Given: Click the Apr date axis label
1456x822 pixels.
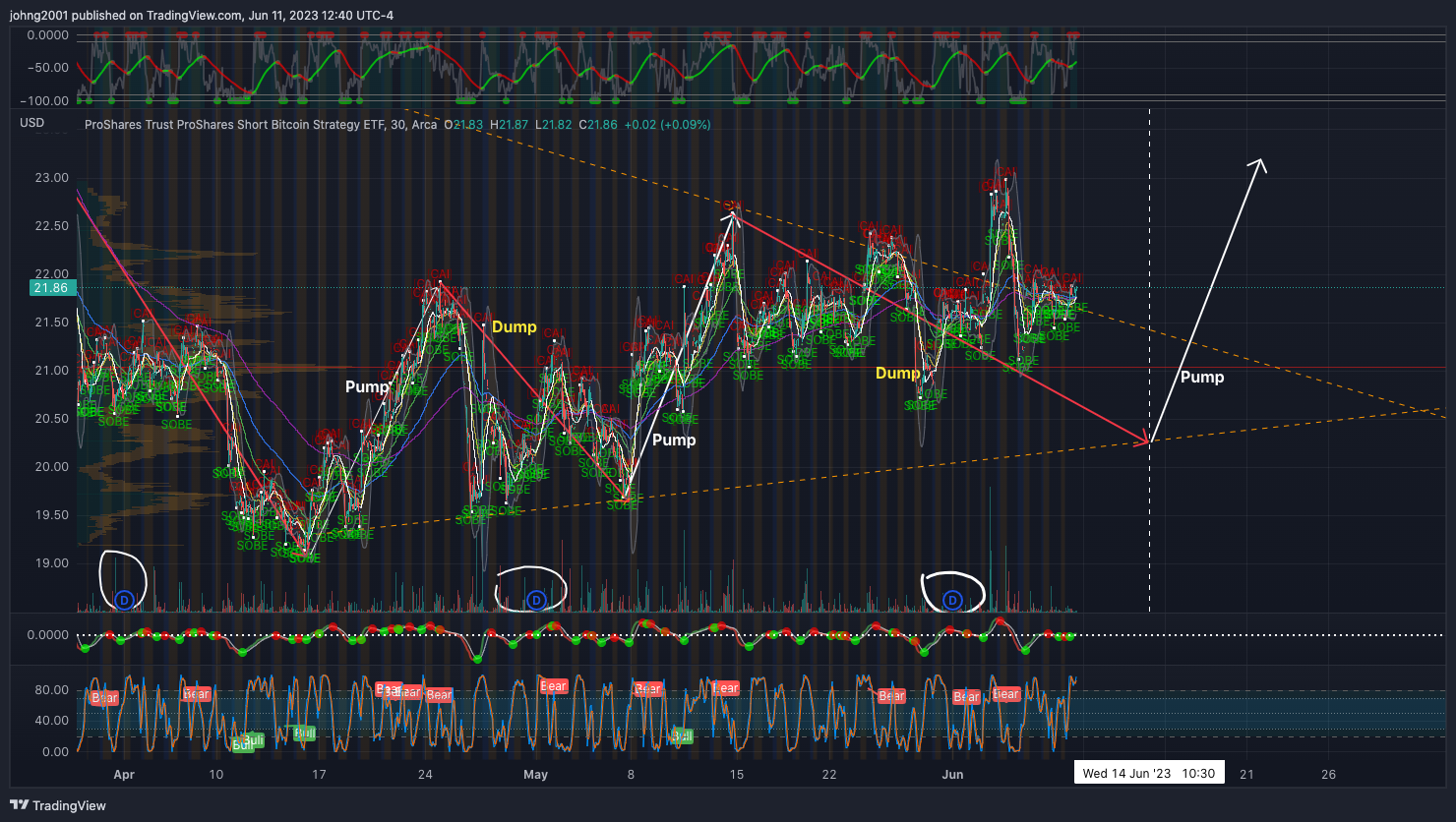Looking at the screenshot, I should [x=123, y=774].
